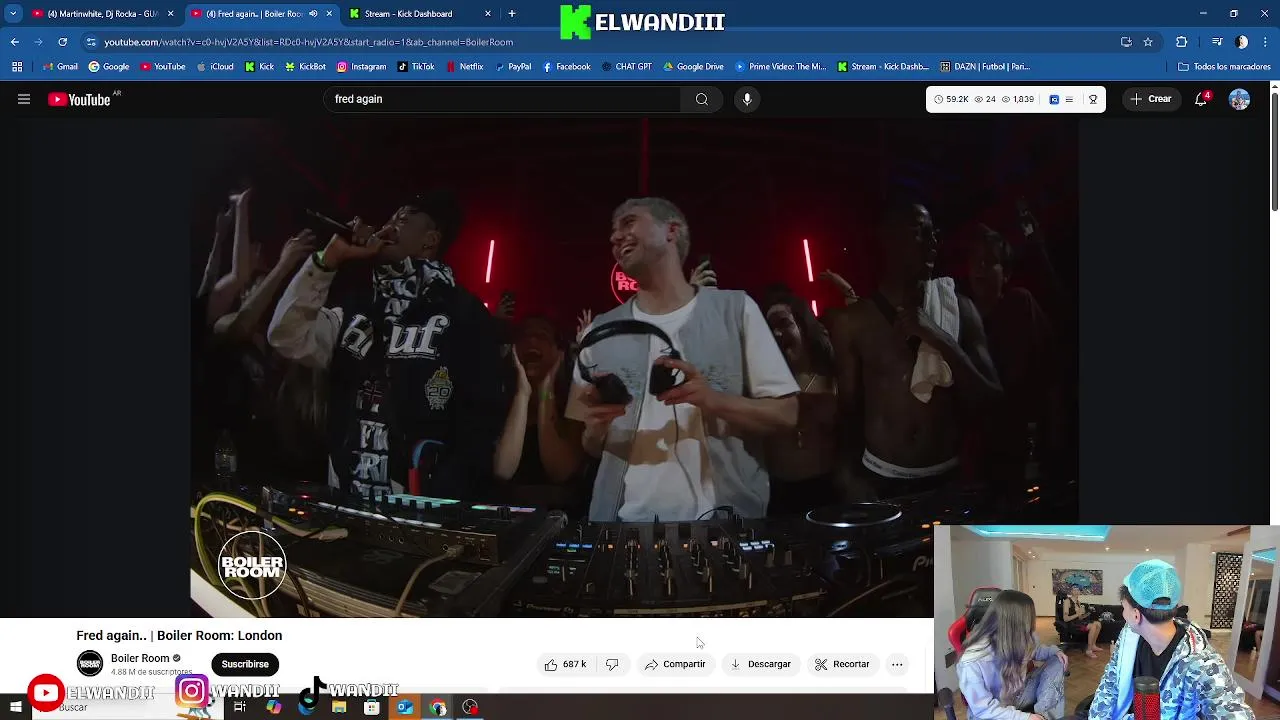The height and width of the screenshot is (720, 1280).
Task: Open Chrome from the taskbar
Action: (438, 707)
